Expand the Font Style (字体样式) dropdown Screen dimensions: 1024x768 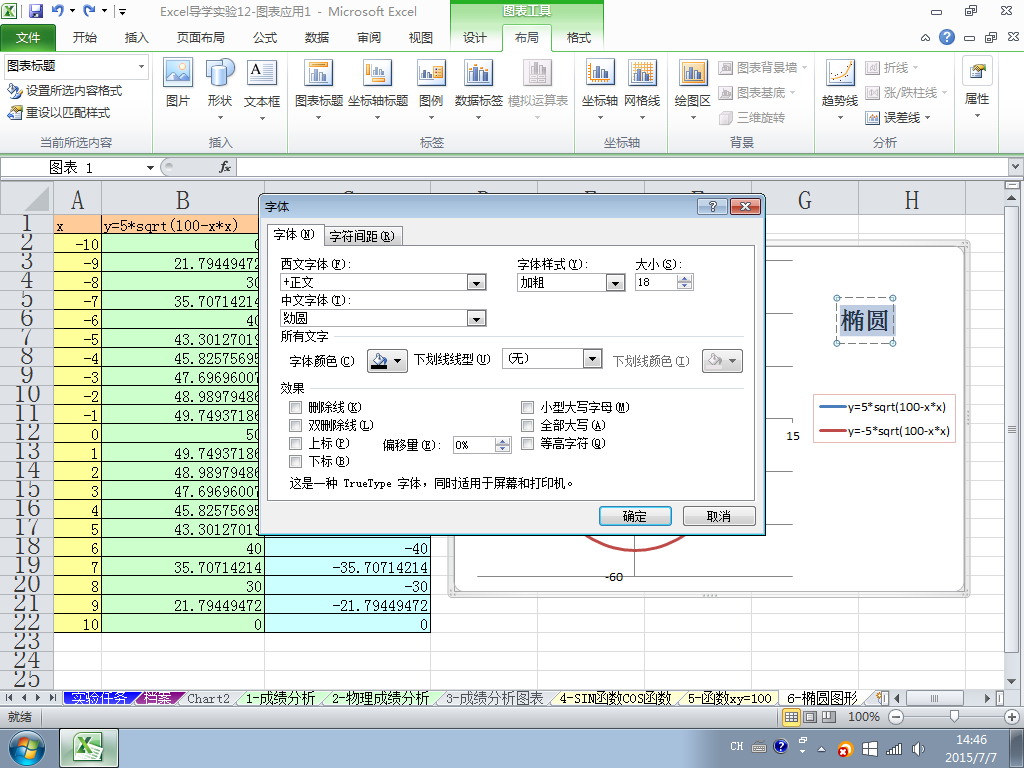coord(615,283)
